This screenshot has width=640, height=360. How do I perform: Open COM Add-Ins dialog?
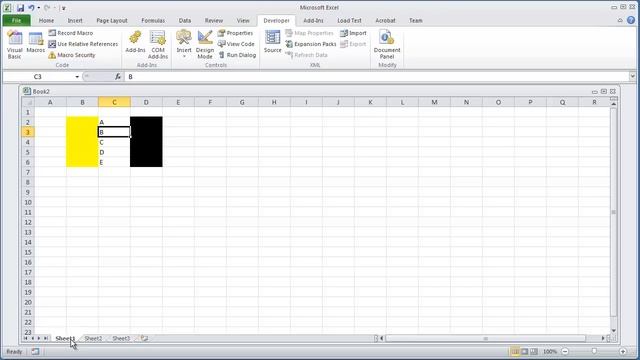(158, 45)
